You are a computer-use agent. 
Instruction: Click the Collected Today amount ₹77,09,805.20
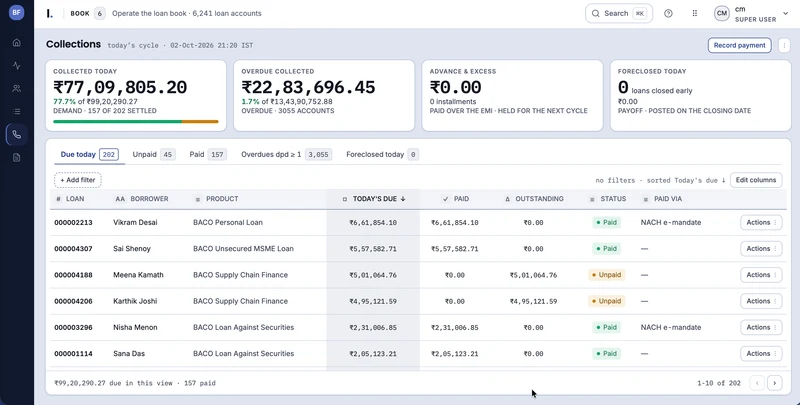coord(120,87)
